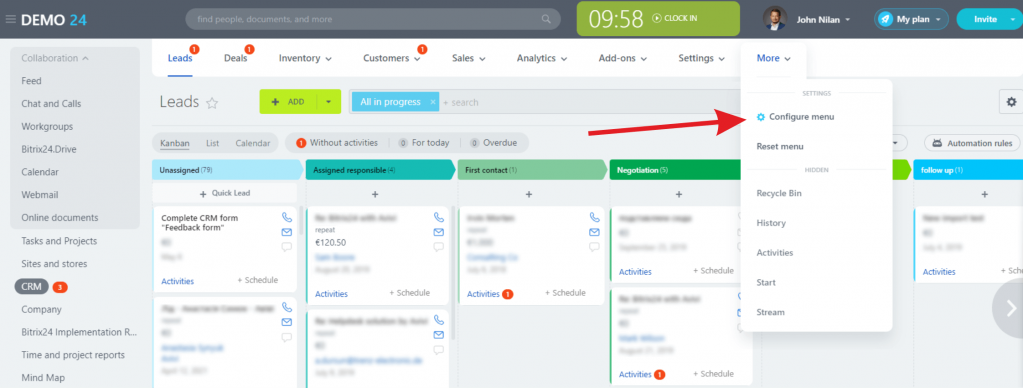The width and height of the screenshot is (1023, 388).
Task: Add lead in follow up column plus
Action: coord(985,194)
